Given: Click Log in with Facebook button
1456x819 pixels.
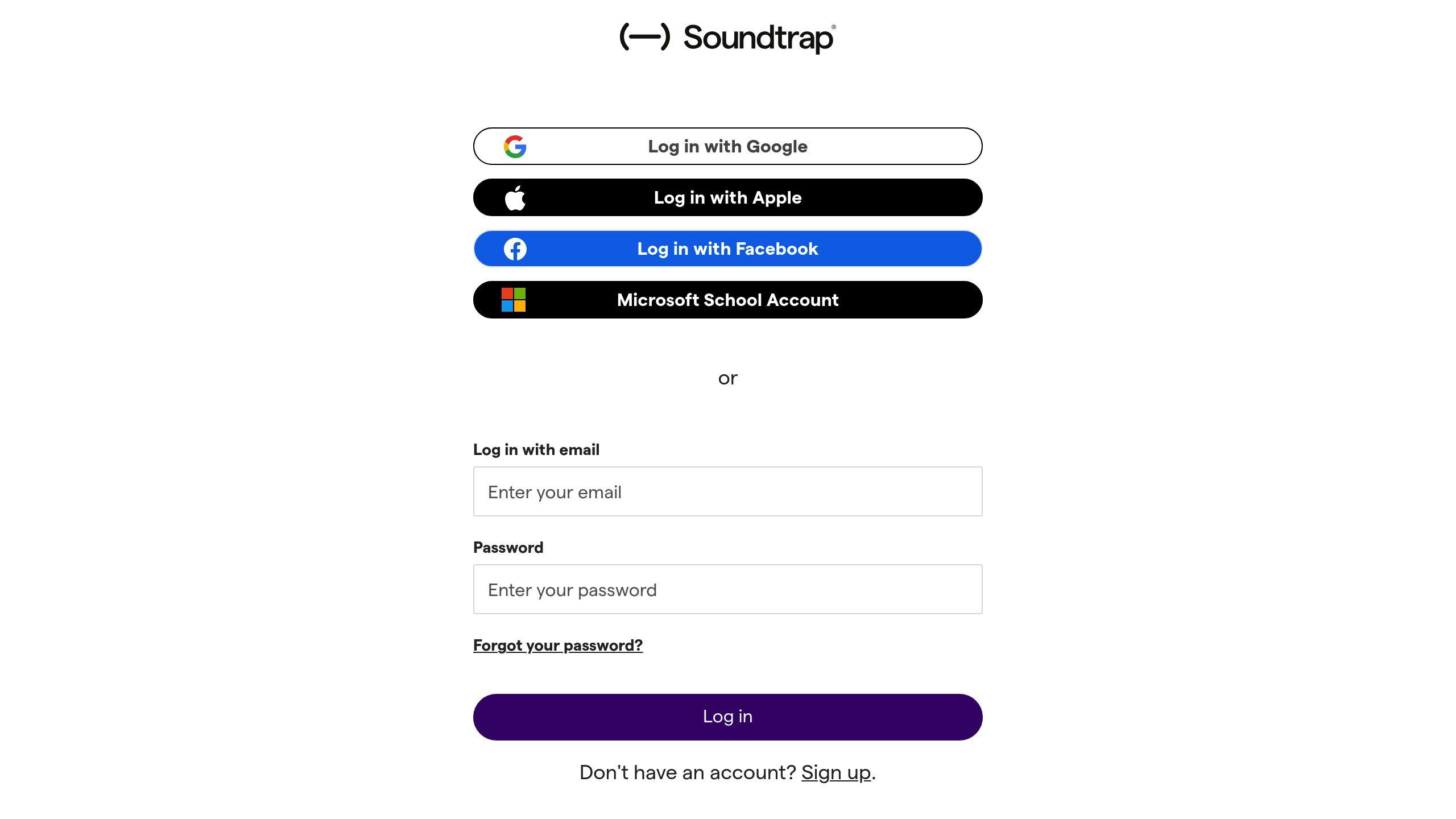Looking at the screenshot, I should coord(727,248).
